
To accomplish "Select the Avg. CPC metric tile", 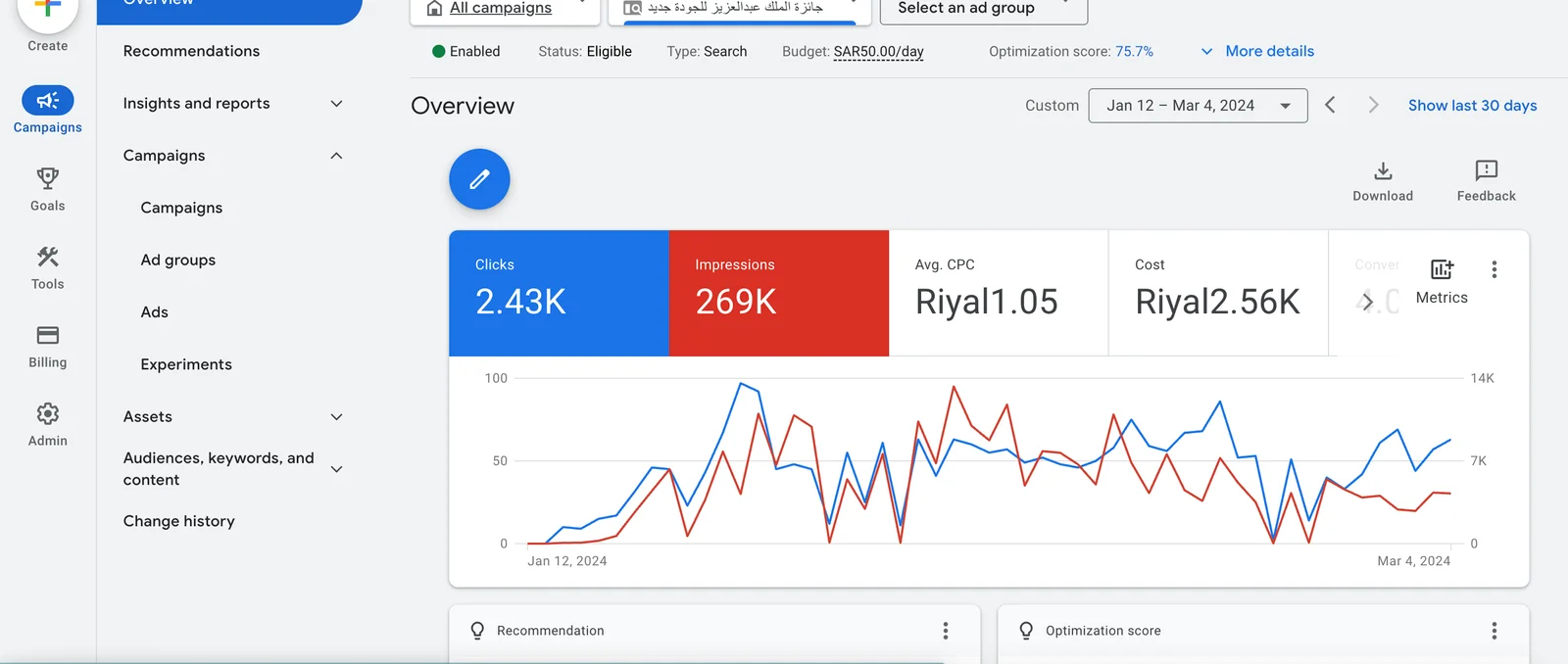I will [x=998, y=293].
